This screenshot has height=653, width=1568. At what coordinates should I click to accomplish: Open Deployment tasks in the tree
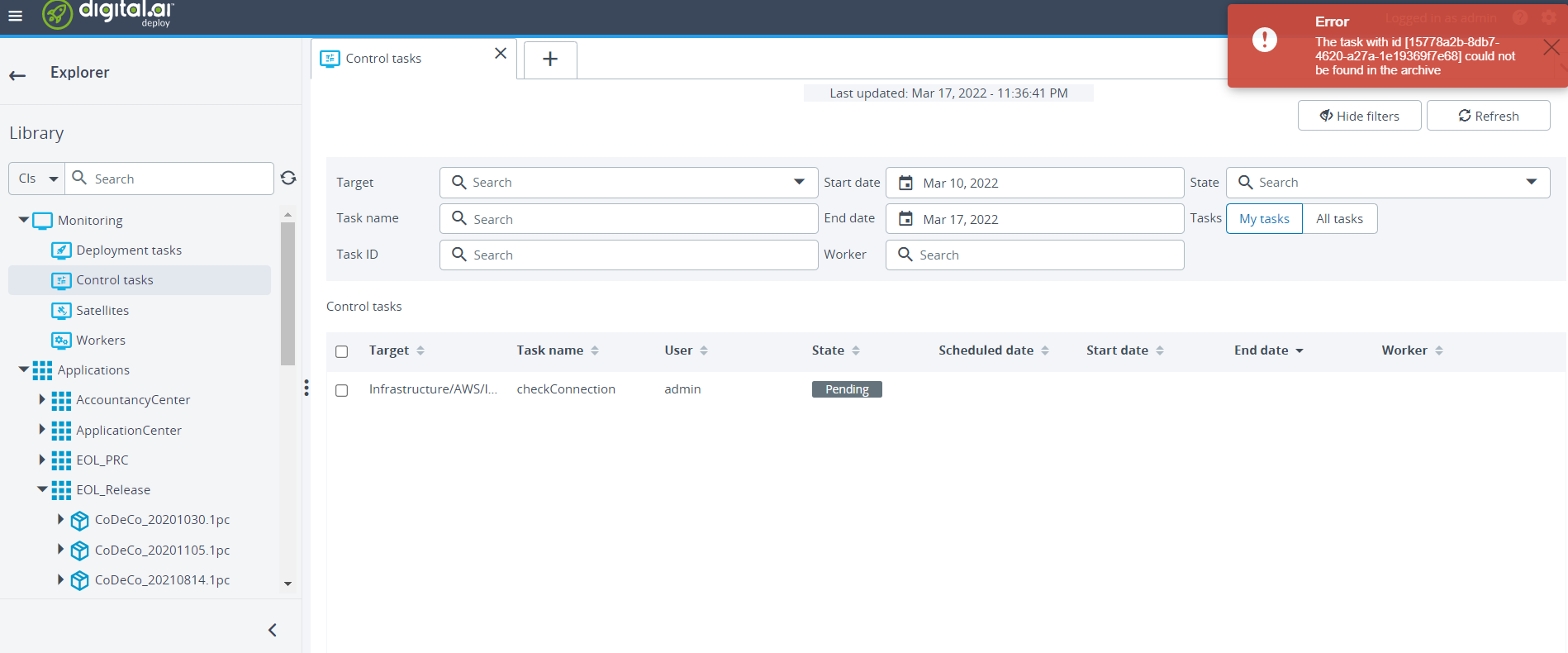coord(129,250)
